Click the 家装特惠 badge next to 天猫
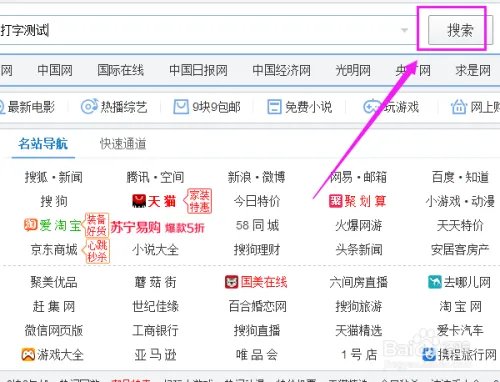This screenshot has height=382, width=500. click(199, 201)
